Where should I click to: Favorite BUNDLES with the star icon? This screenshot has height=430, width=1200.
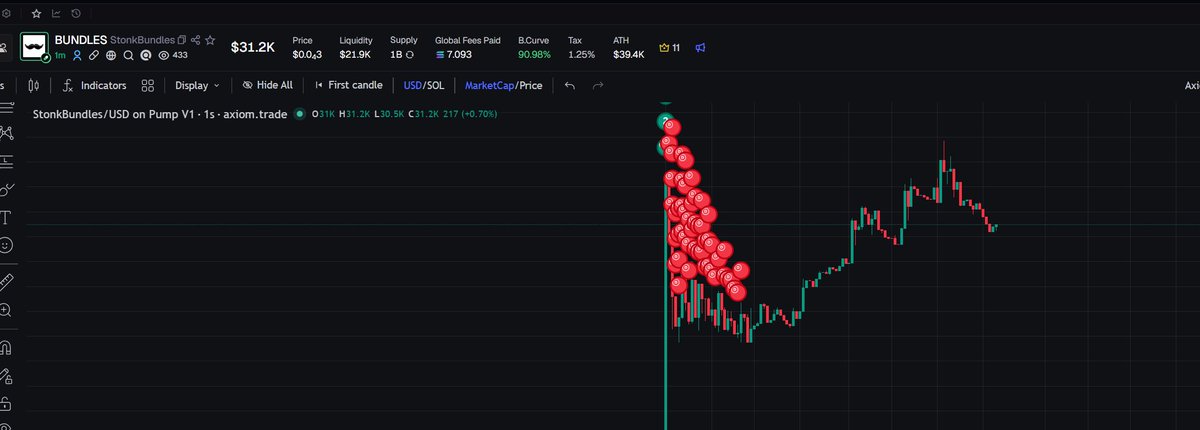(x=209, y=39)
